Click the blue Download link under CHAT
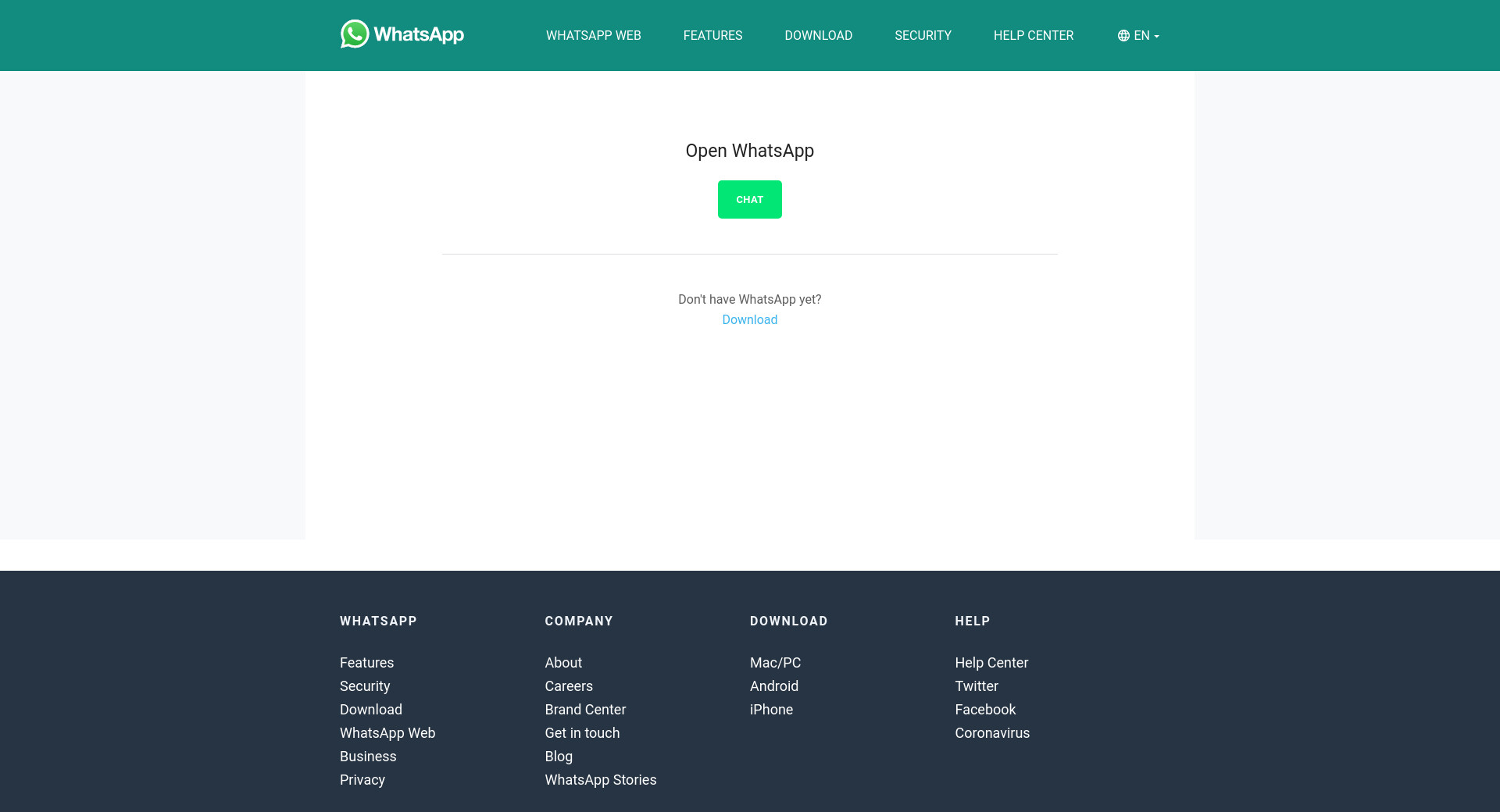This screenshot has height=812, width=1500. (x=750, y=320)
